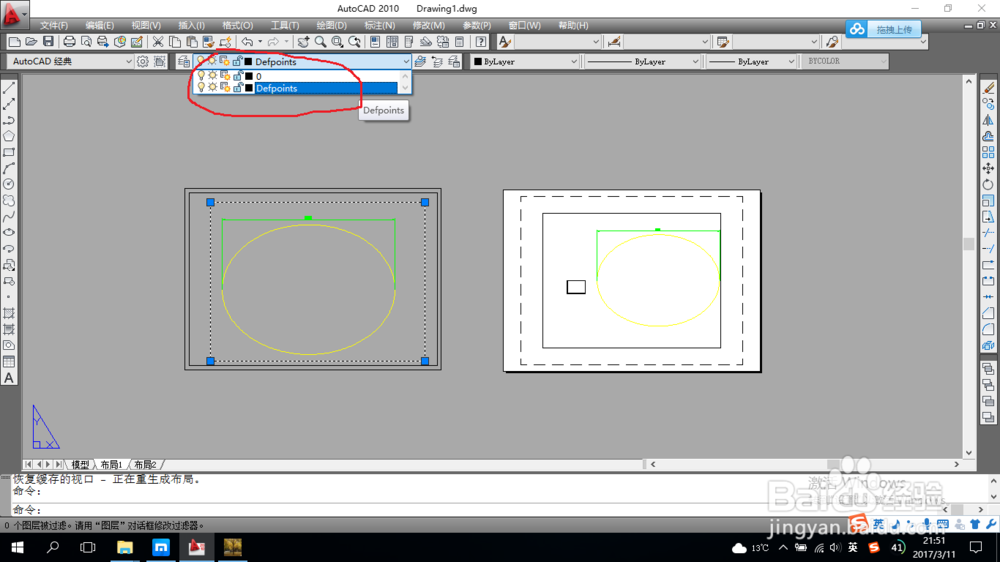This screenshot has width=1000, height=562.
Task: Activate the Zoom realtime magnifier
Action: (x=320, y=42)
